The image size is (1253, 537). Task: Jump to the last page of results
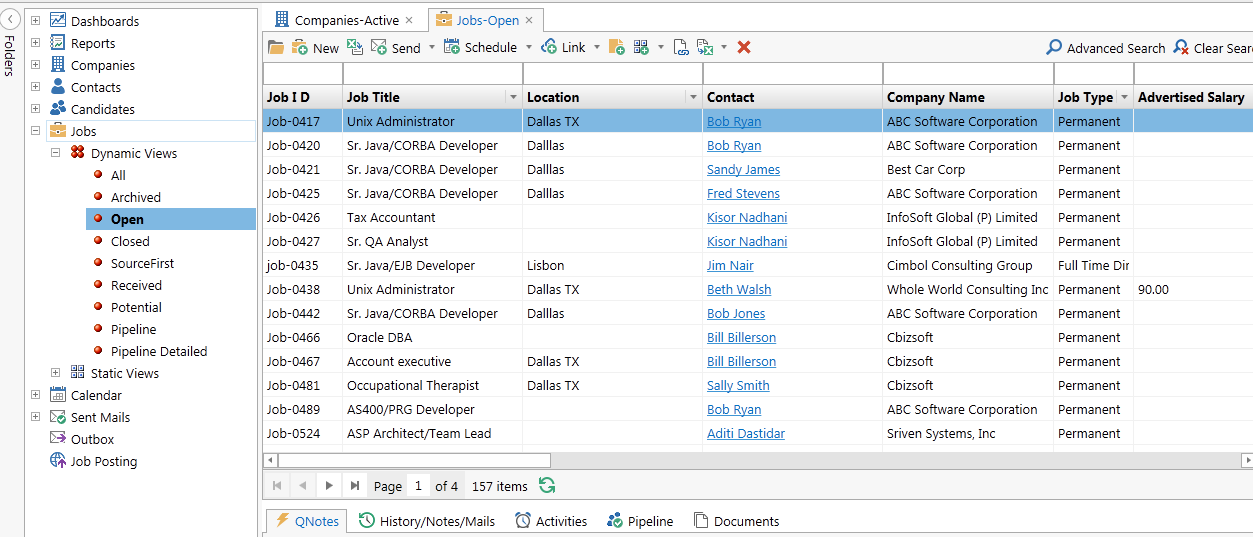pos(354,485)
